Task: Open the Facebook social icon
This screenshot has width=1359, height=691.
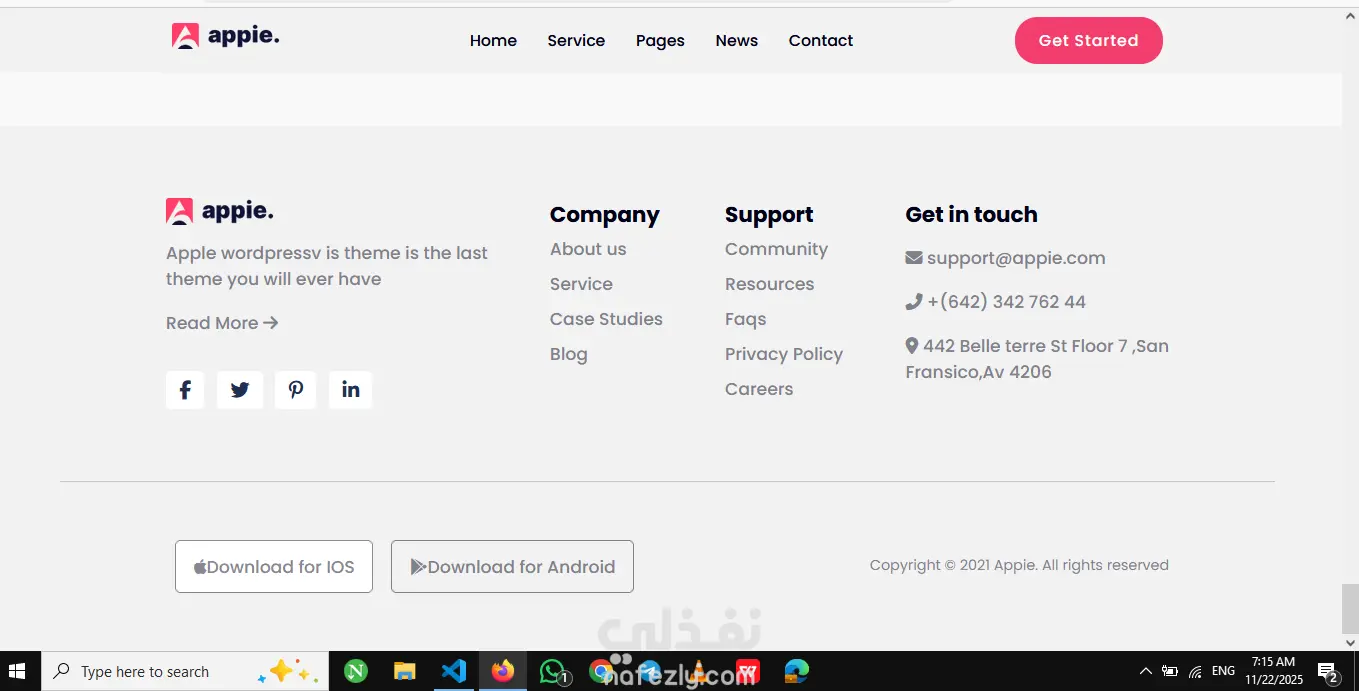Action: [x=185, y=390]
